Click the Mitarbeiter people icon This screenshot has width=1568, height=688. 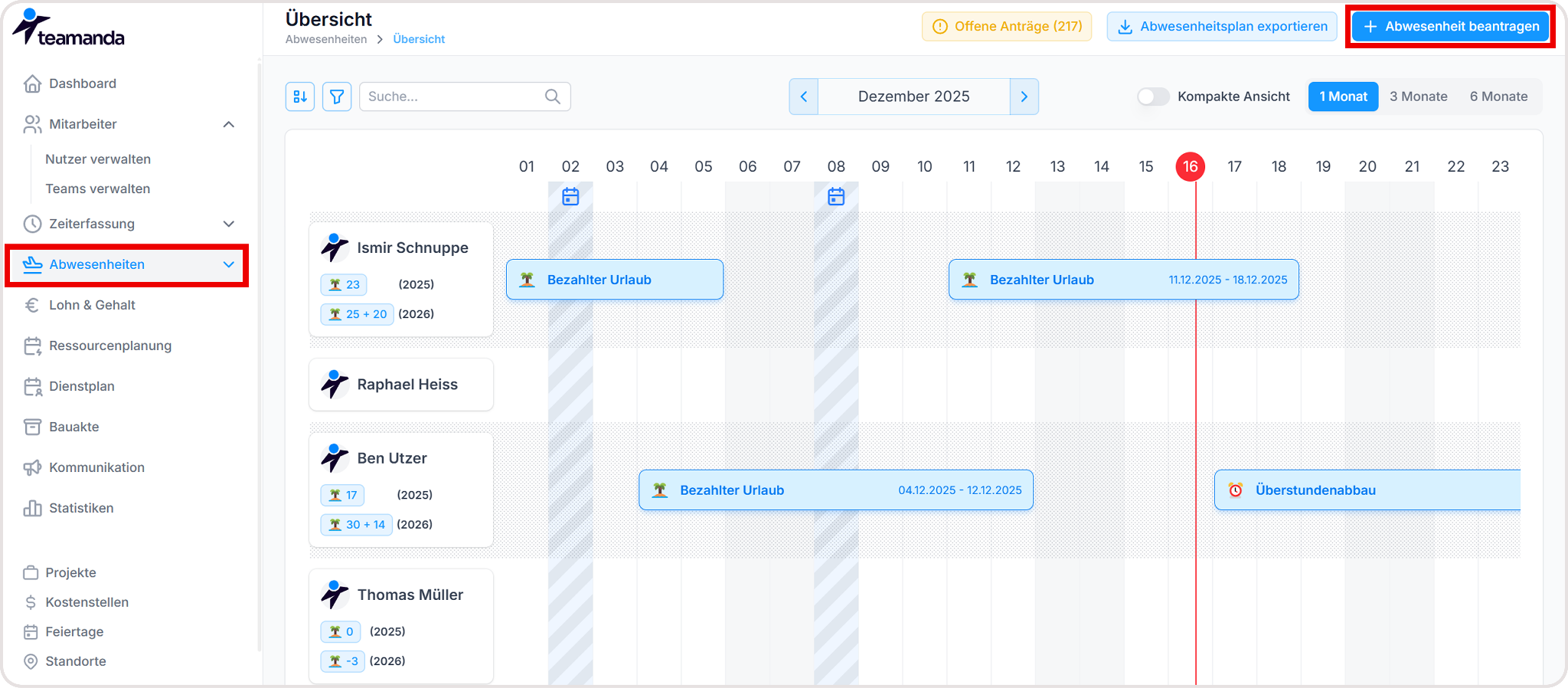(x=32, y=124)
